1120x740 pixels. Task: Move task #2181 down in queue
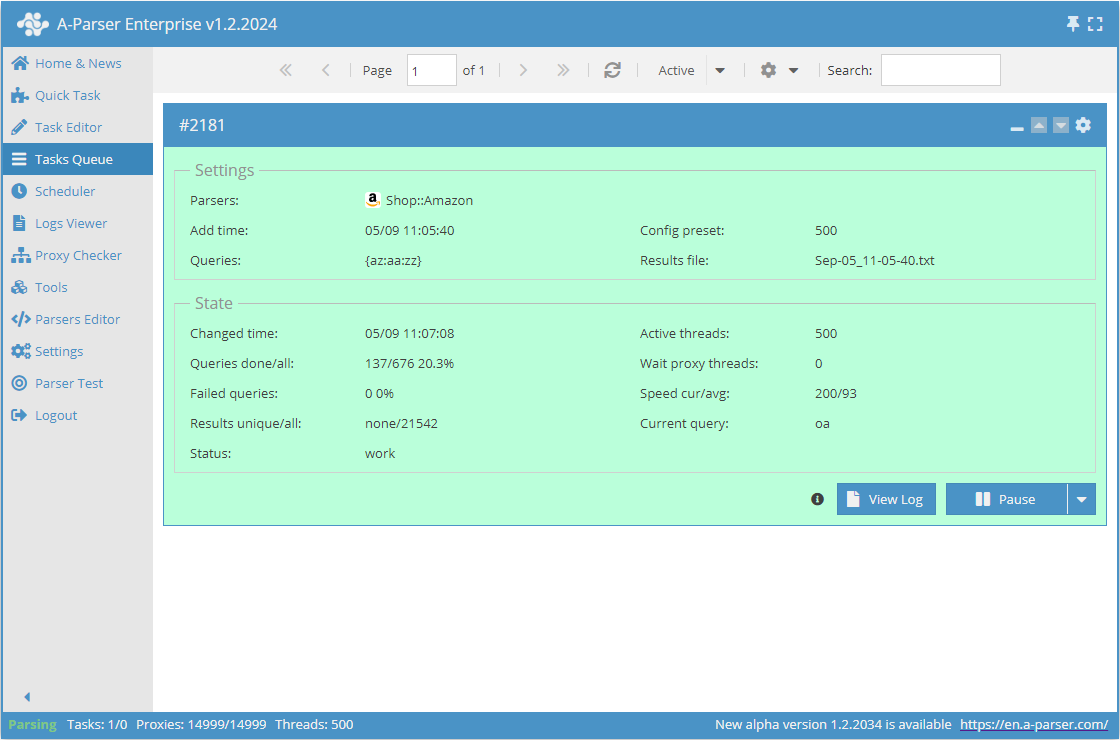(x=1061, y=125)
